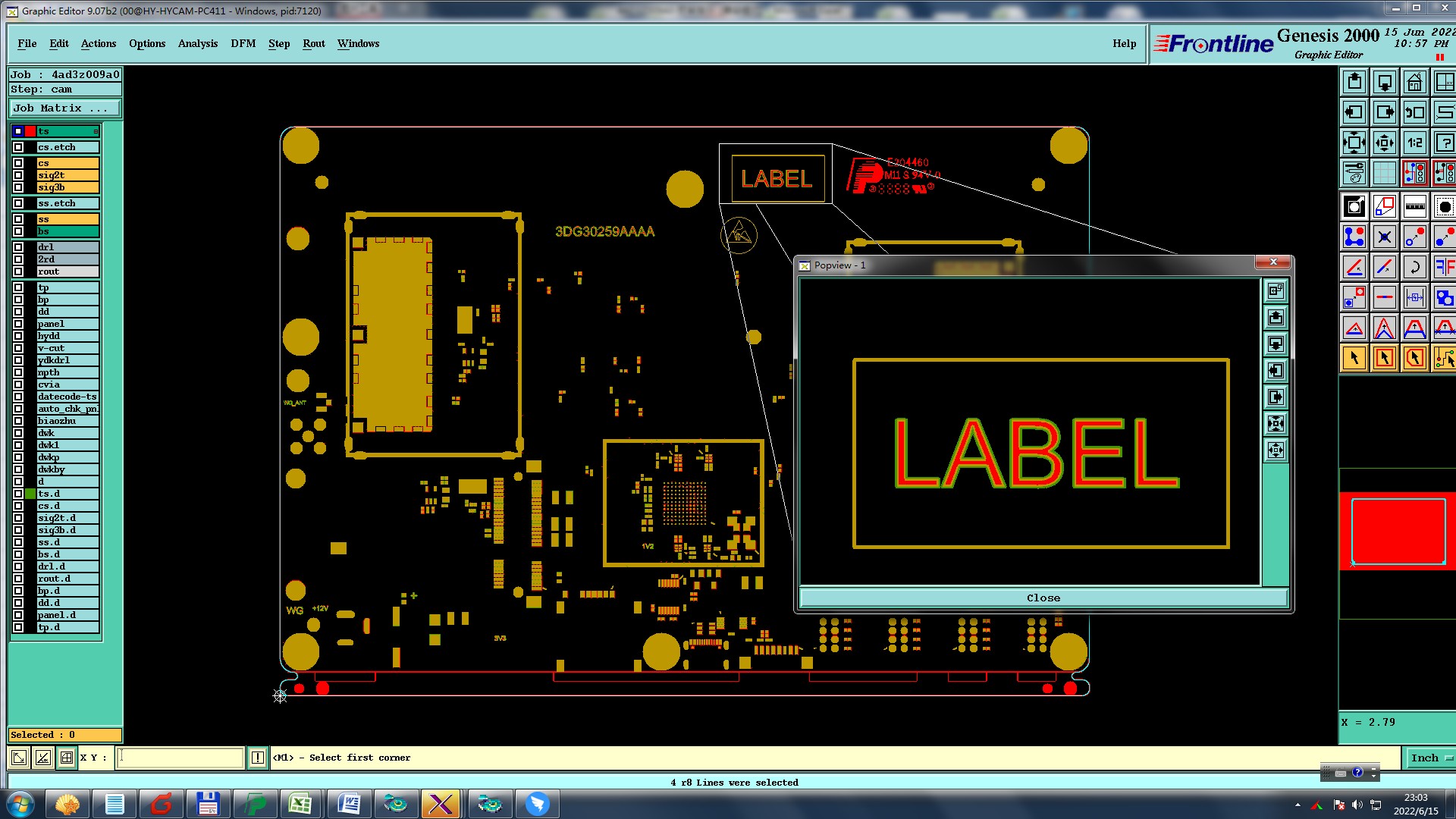Open the Job Matrix dropdown
This screenshot has height=819, width=1456.
(x=64, y=108)
